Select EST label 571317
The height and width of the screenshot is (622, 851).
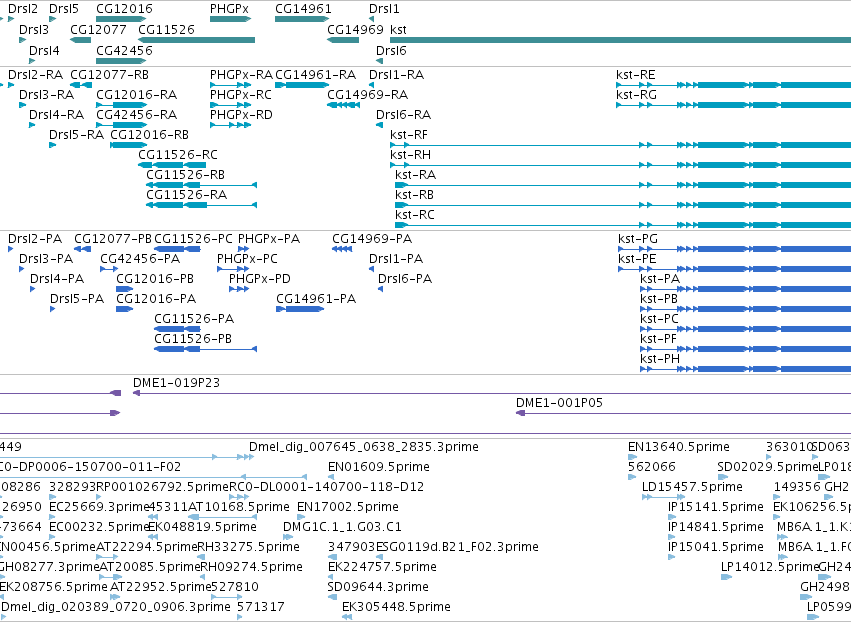pos(261,607)
